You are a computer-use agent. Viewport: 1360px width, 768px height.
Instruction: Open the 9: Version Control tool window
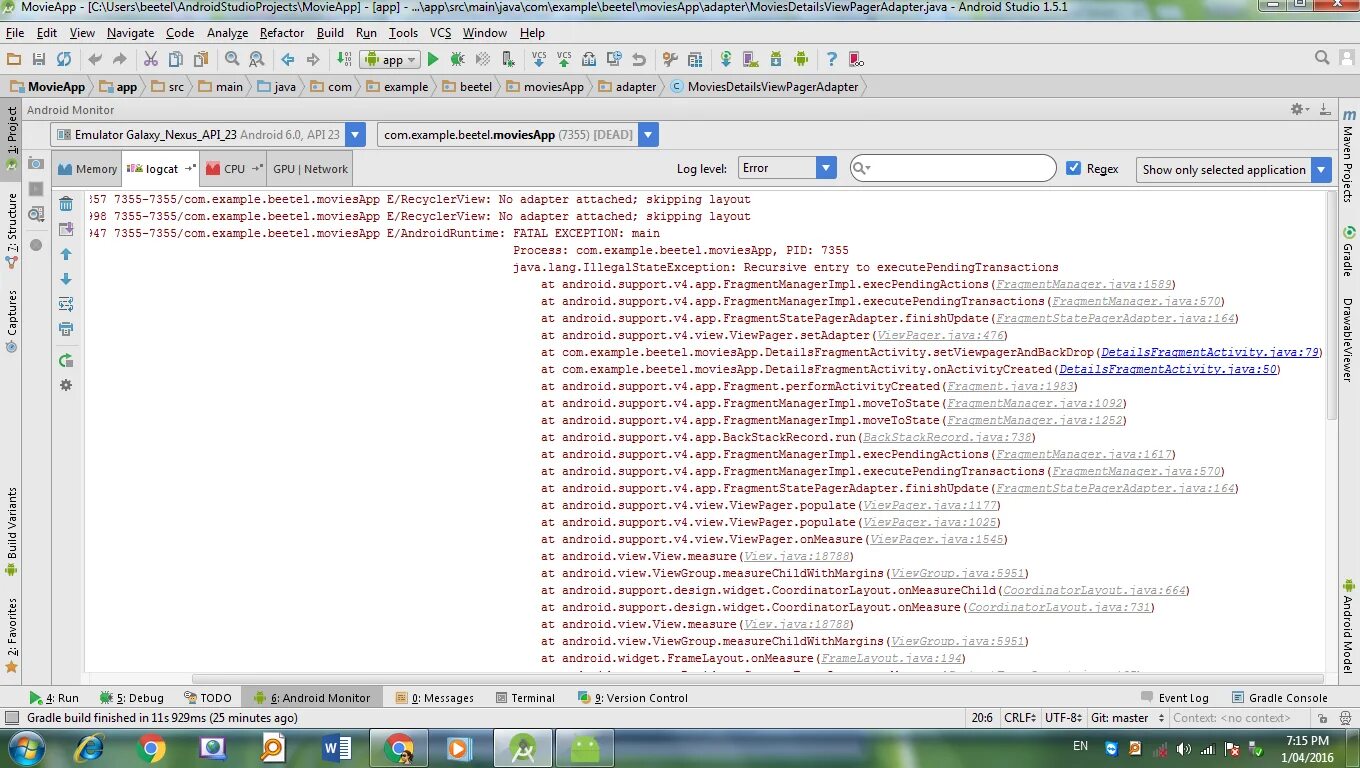[x=633, y=698]
